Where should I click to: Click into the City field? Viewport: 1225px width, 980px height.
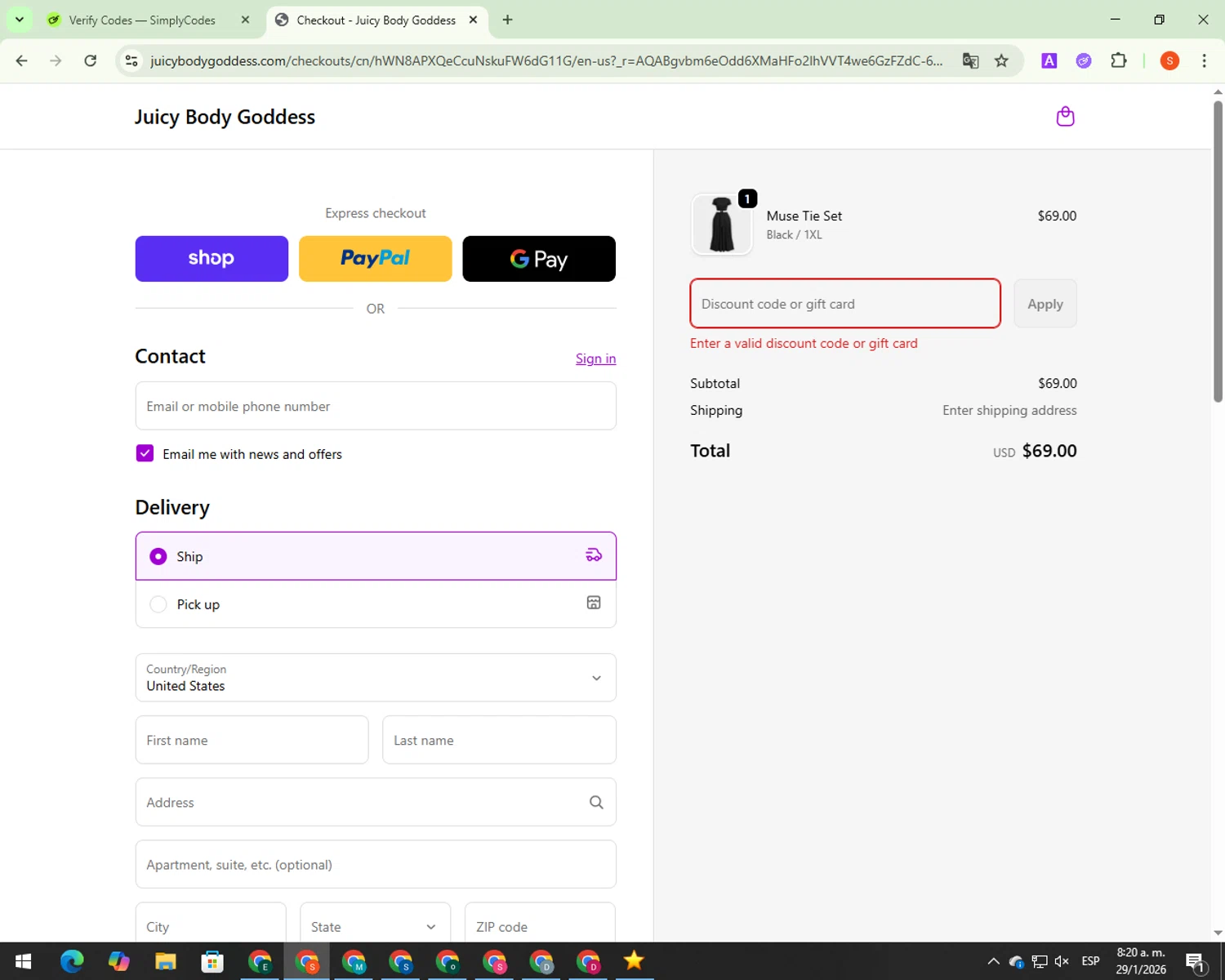pyautogui.click(x=211, y=923)
